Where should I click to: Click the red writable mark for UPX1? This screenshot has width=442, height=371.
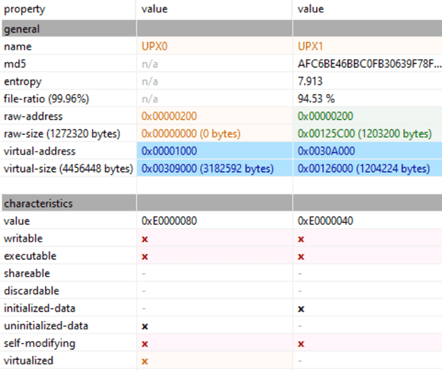[x=301, y=239]
